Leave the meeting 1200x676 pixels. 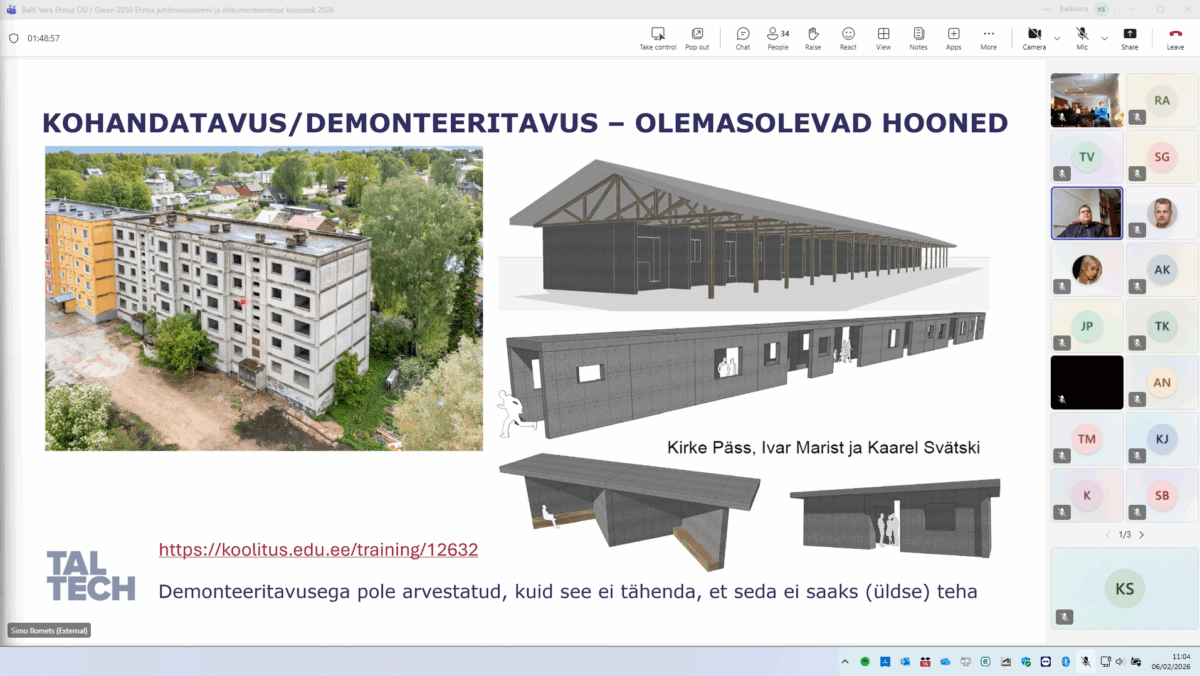click(1175, 38)
